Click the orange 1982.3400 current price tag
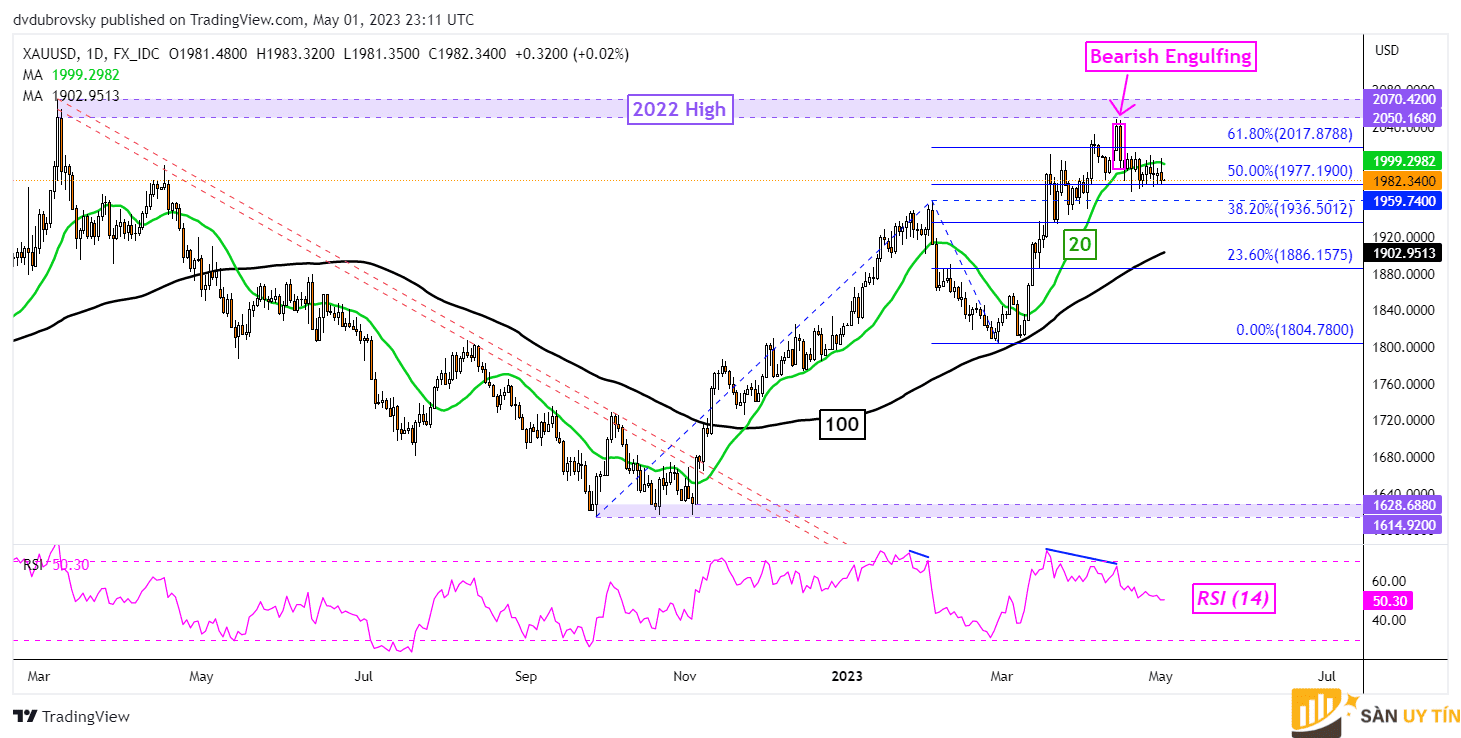 click(1405, 181)
